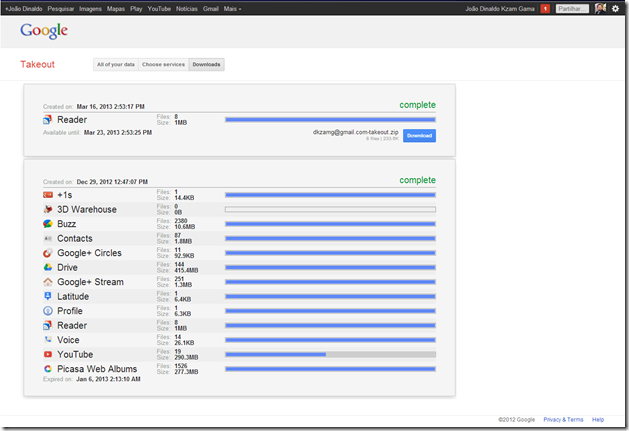Click the Google+ Circles icon
This screenshot has width=629, height=431.
point(48,253)
